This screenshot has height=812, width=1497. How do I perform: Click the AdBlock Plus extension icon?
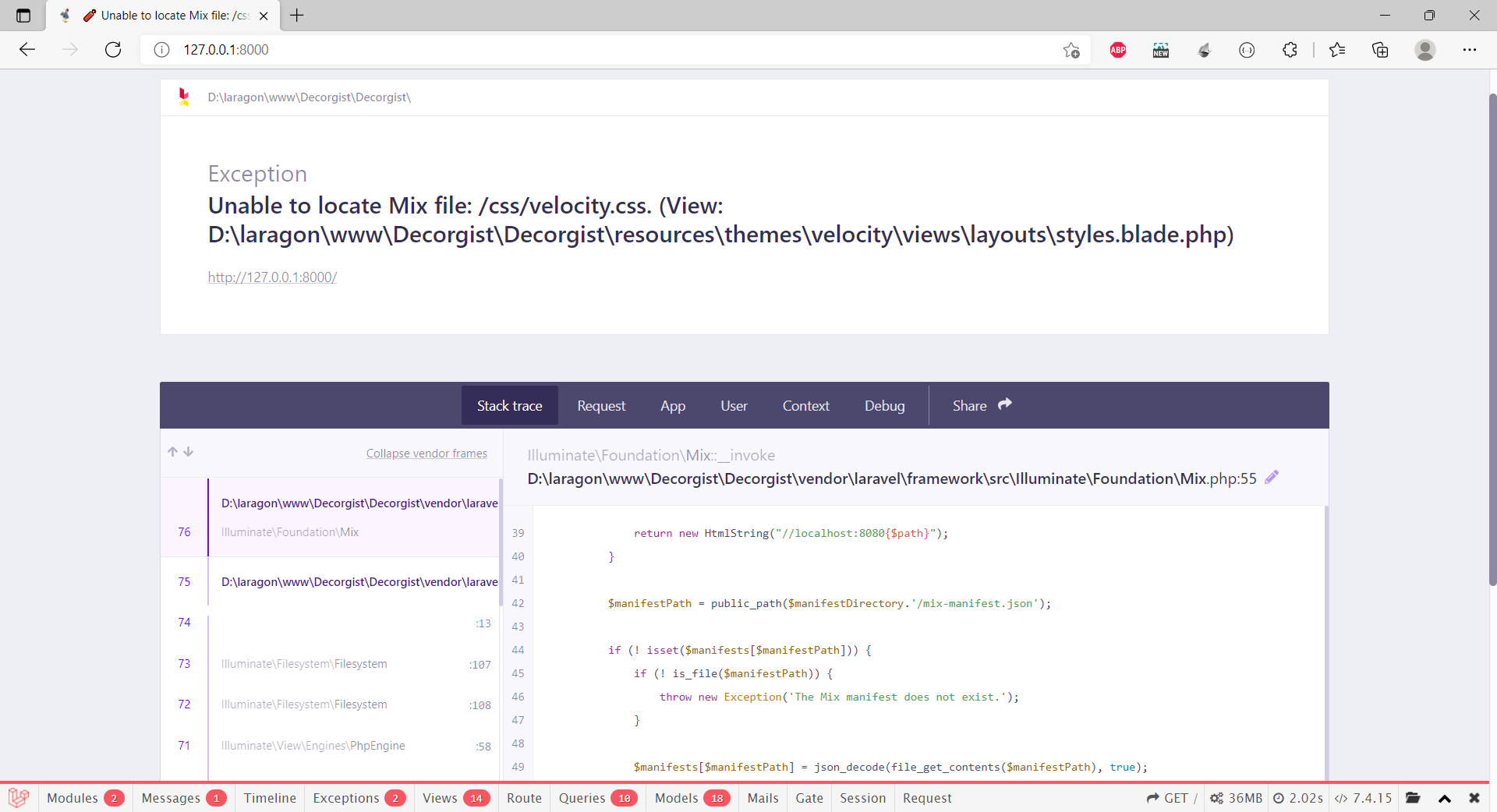point(1117,50)
